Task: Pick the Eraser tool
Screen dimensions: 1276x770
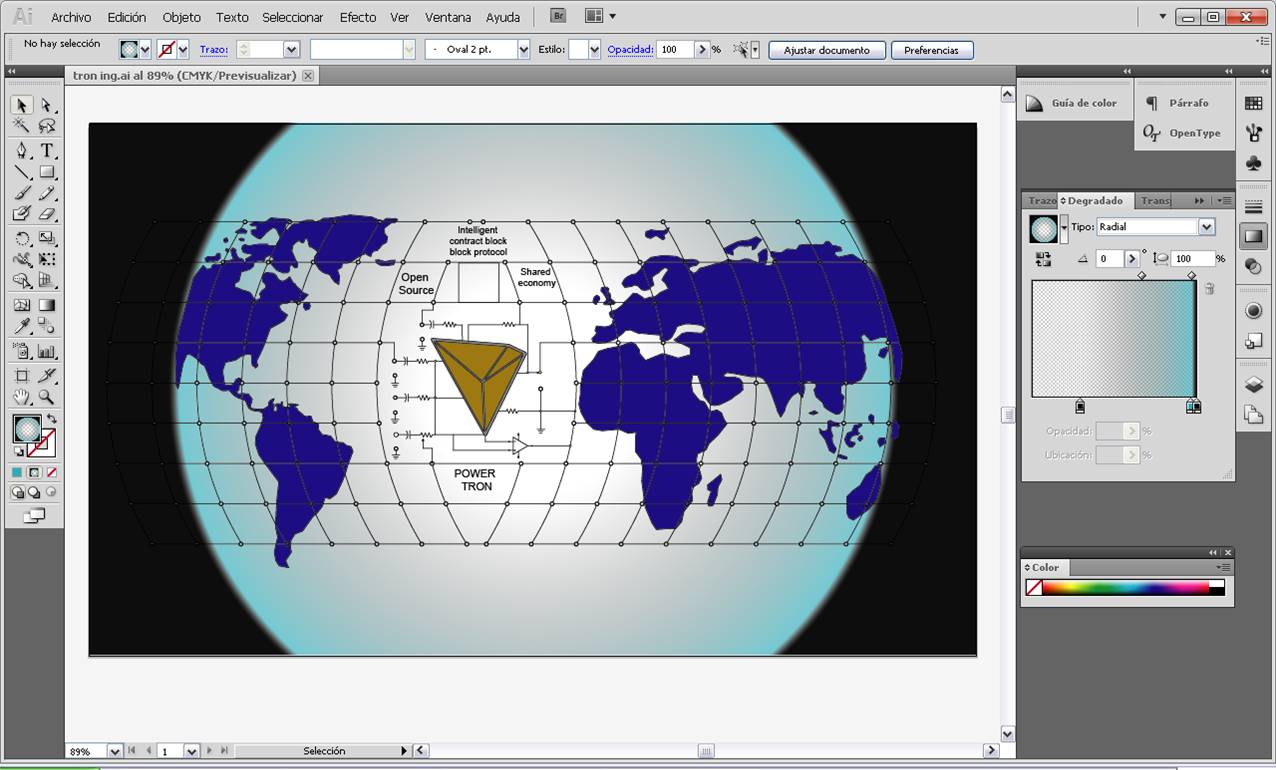Action: pyautogui.click(x=46, y=214)
